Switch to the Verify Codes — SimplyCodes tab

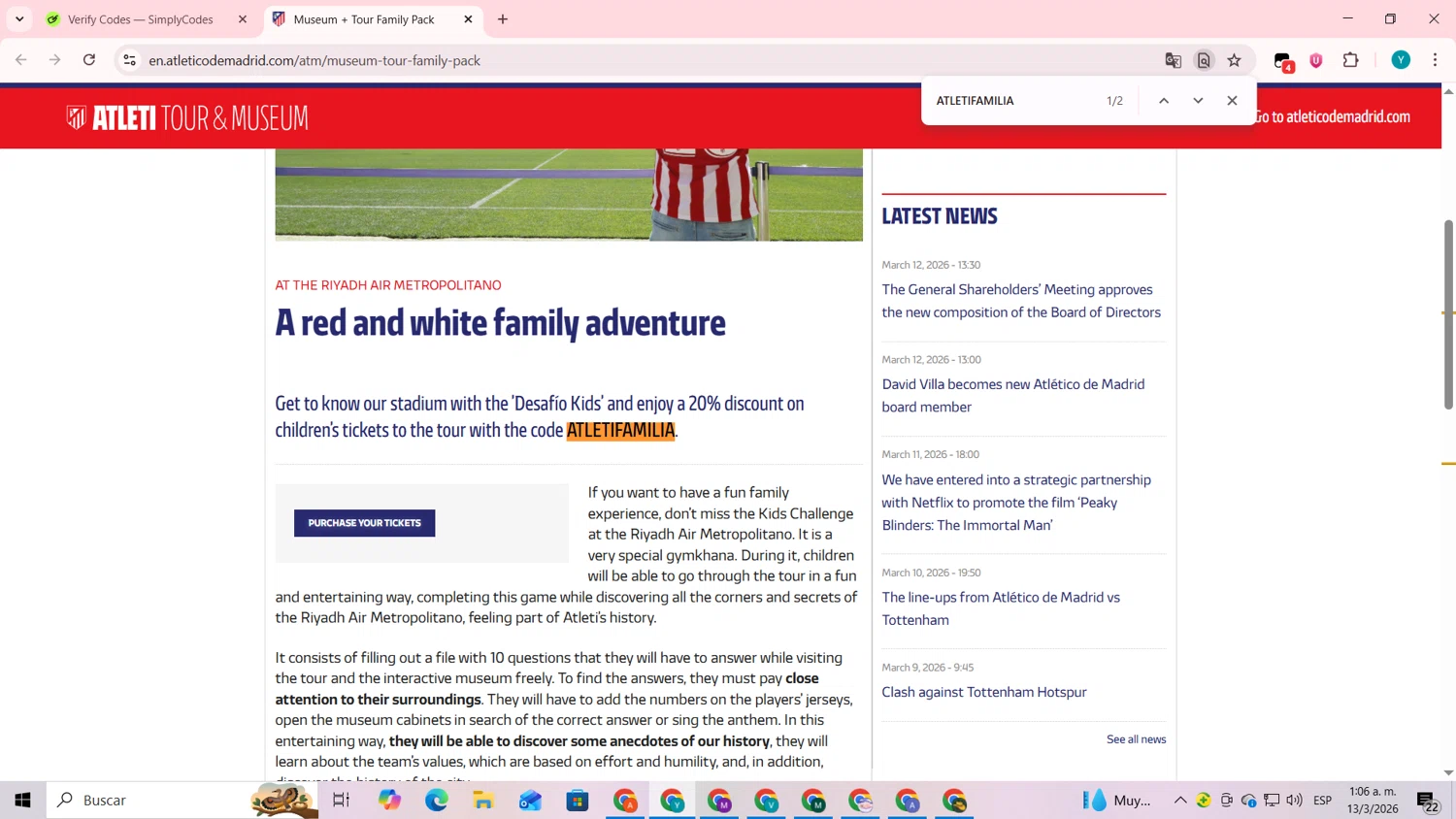[x=140, y=19]
